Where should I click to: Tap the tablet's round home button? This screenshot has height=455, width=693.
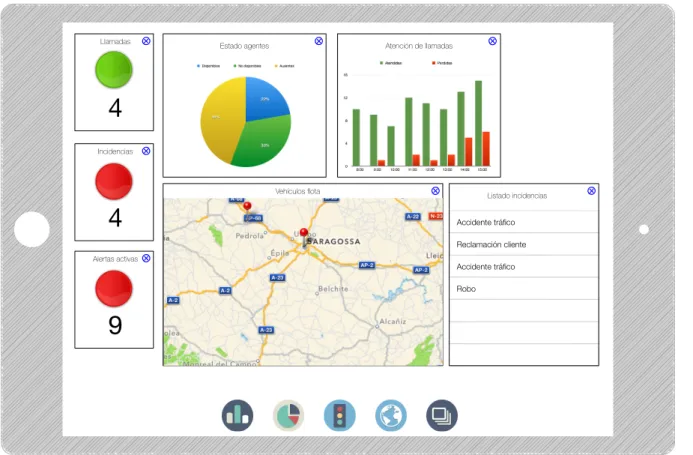coord(32,229)
